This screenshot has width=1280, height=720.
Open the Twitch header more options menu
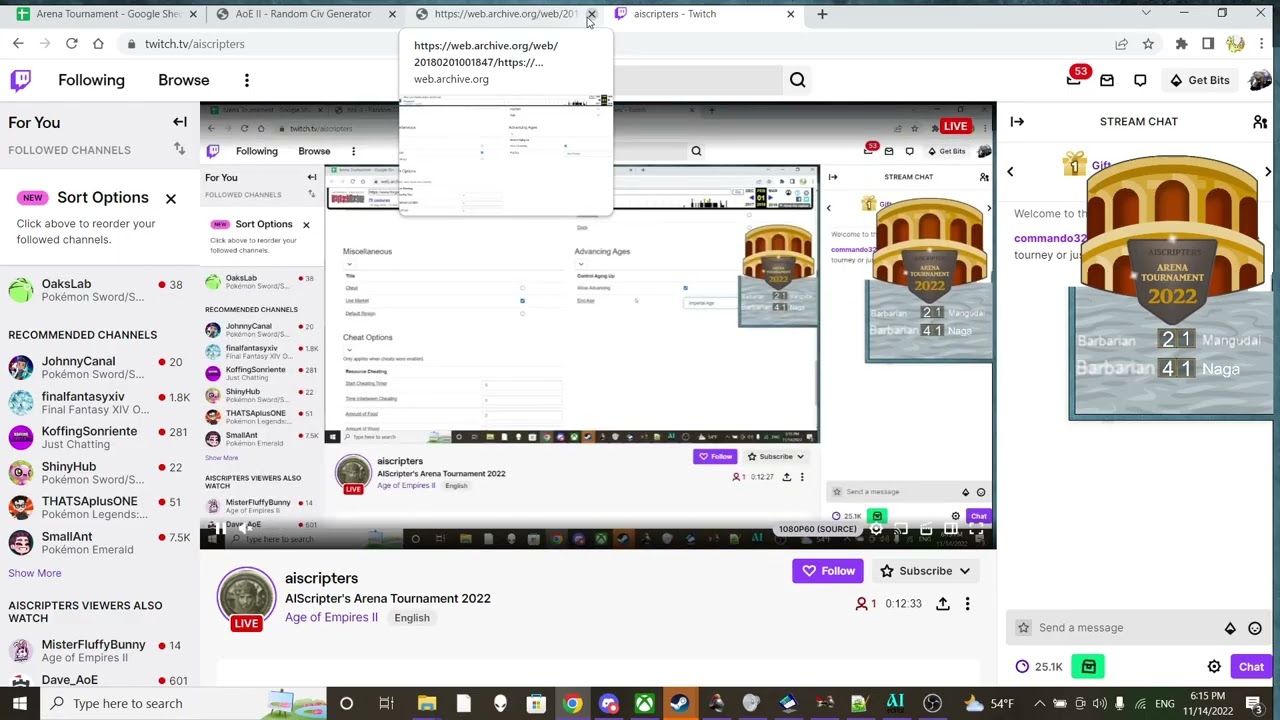pyautogui.click(x=247, y=80)
